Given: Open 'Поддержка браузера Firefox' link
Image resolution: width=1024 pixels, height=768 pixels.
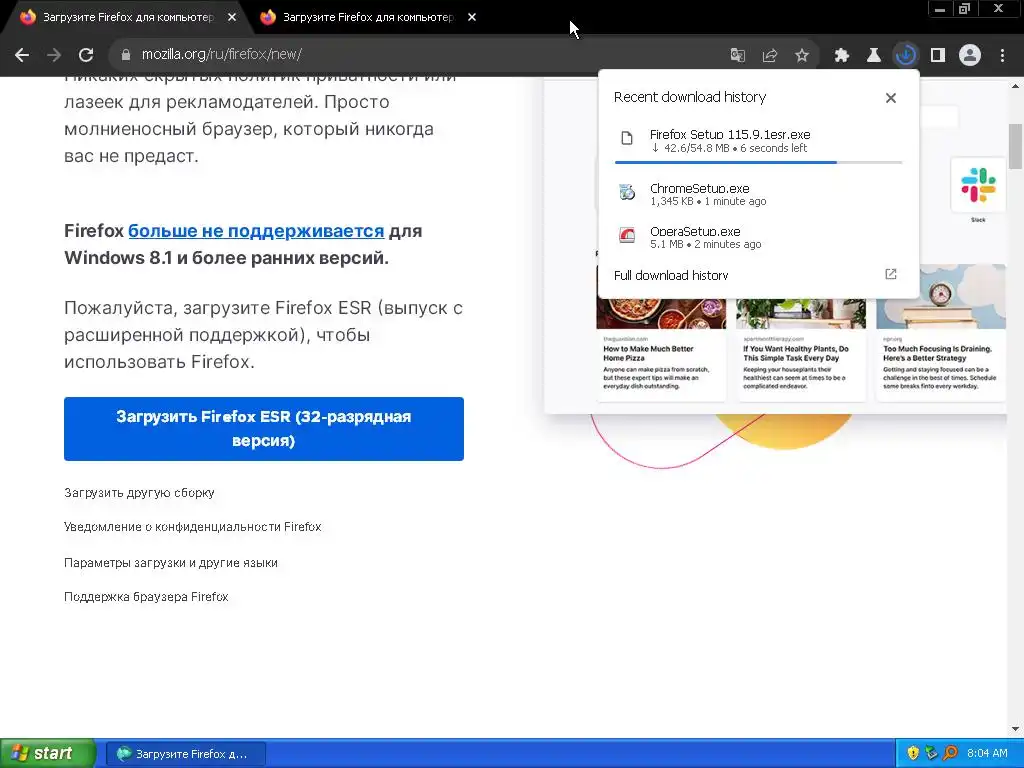Looking at the screenshot, I should (x=146, y=597).
